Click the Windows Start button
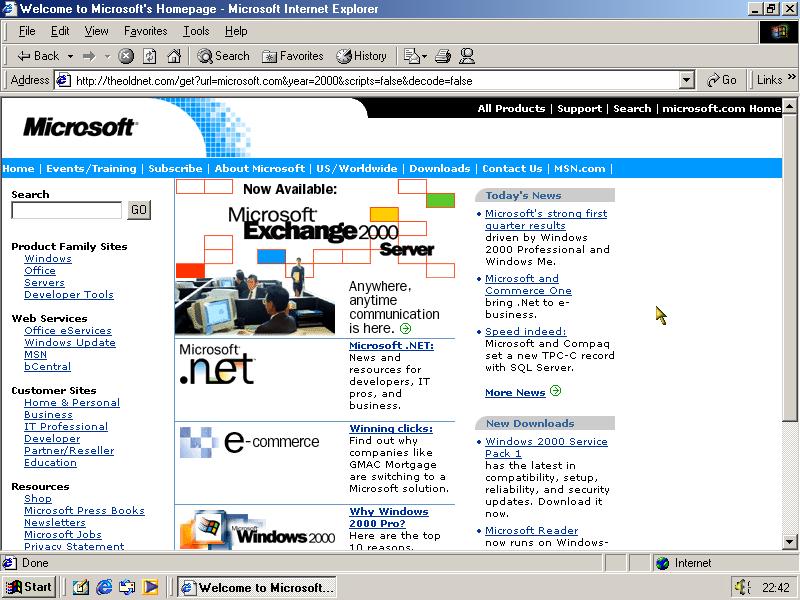Image resolution: width=800 pixels, height=600 pixels. pos(29,587)
